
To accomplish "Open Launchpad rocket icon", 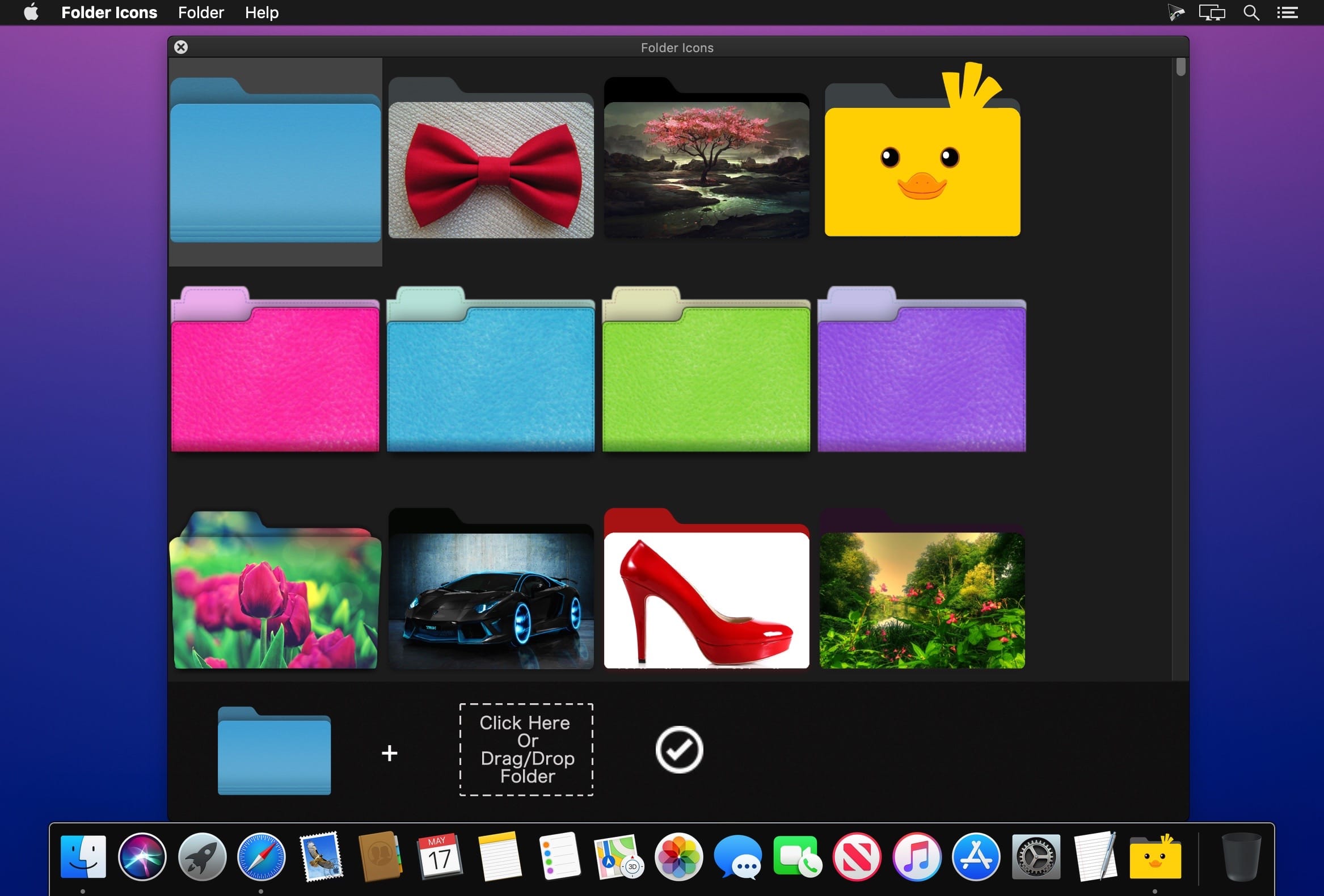I will click(x=202, y=857).
